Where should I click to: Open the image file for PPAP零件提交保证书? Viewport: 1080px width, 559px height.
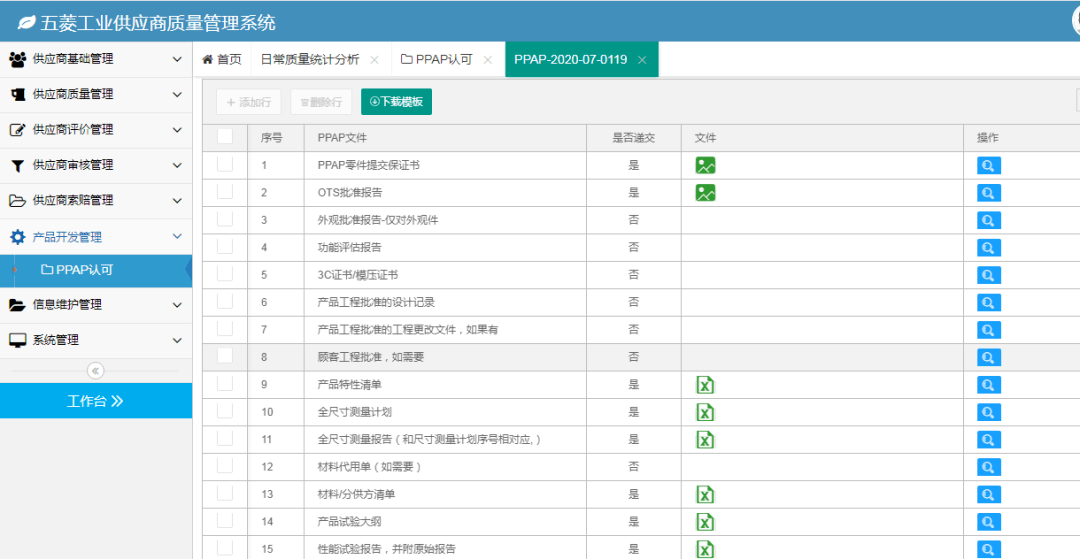705,165
